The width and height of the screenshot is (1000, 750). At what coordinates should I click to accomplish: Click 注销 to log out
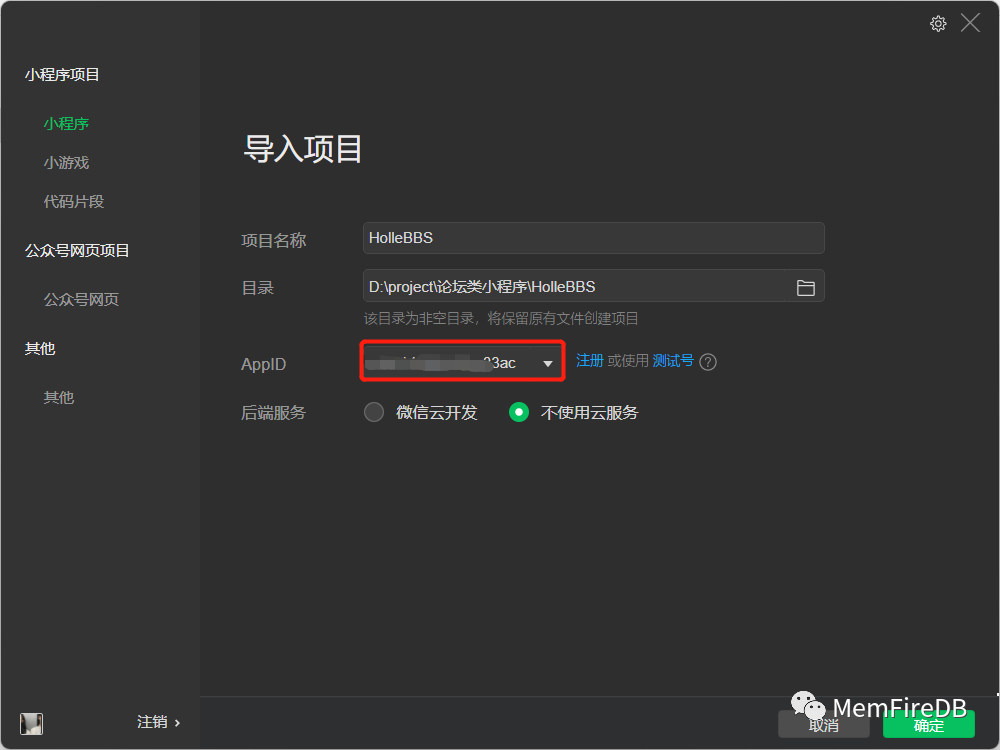pyautogui.click(x=152, y=722)
